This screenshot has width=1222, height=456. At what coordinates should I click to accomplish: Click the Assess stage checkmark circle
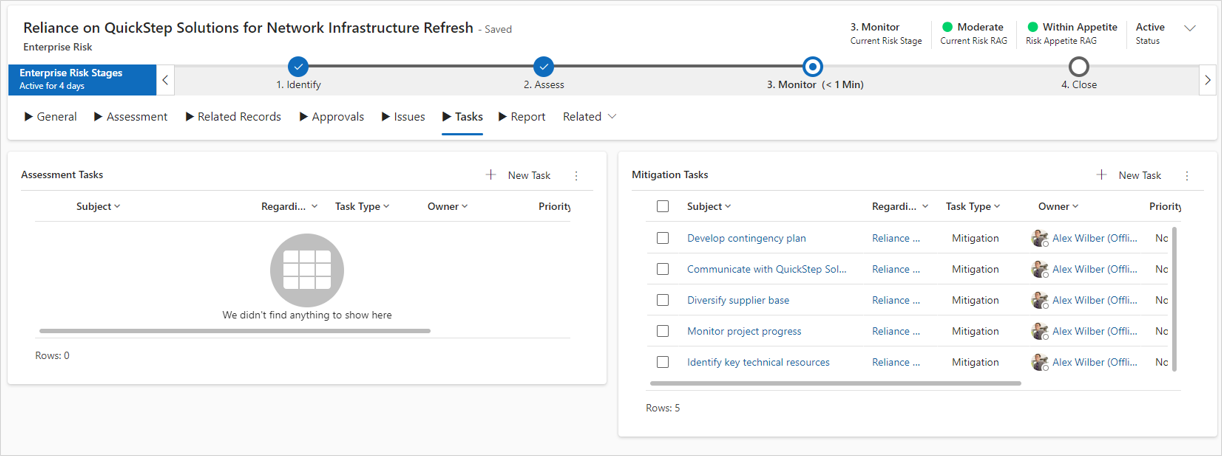543,67
